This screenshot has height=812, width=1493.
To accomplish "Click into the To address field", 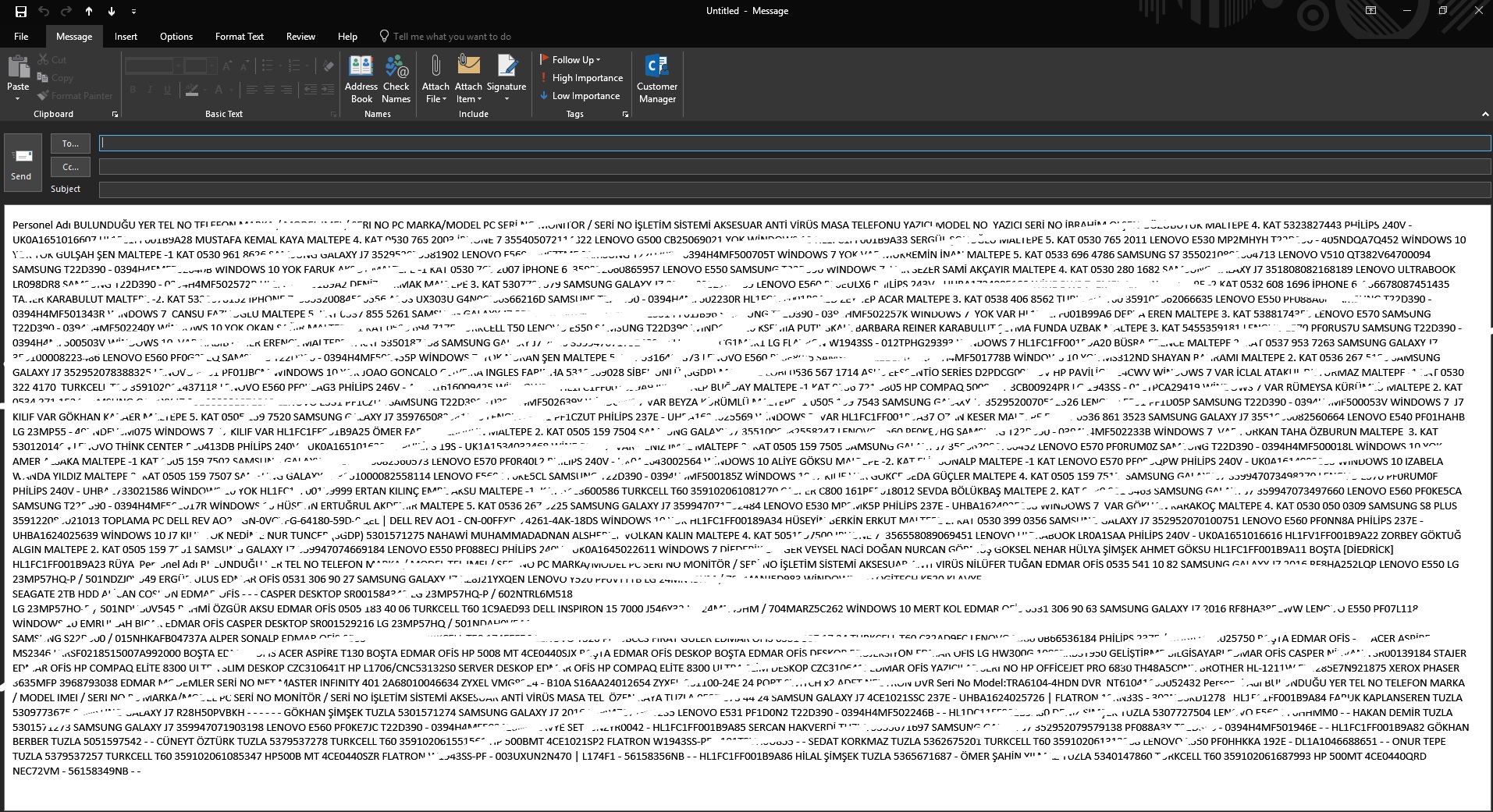I will tap(794, 144).
